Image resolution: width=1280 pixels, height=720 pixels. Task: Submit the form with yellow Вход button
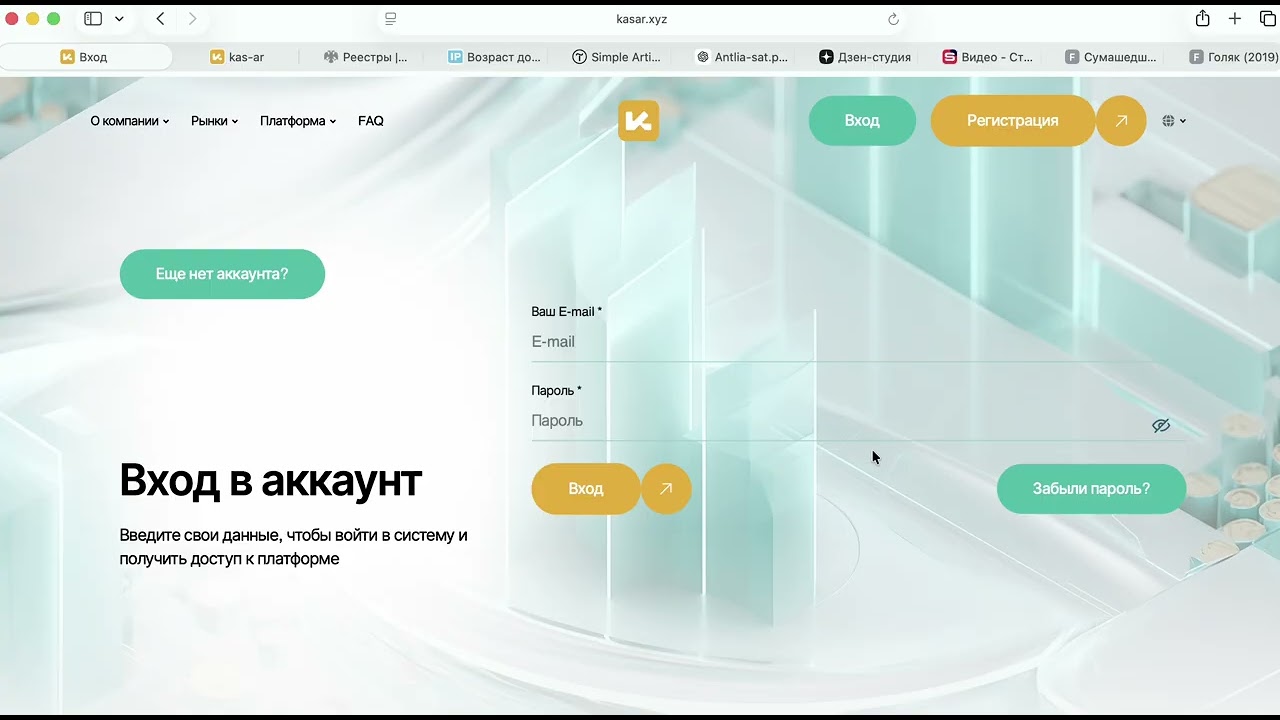pos(586,489)
